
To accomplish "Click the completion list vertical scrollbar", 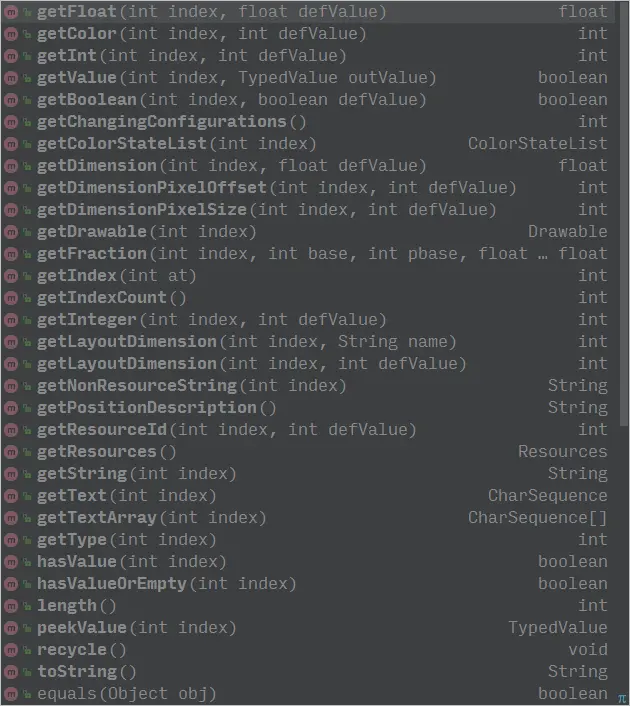I will click(624, 214).
